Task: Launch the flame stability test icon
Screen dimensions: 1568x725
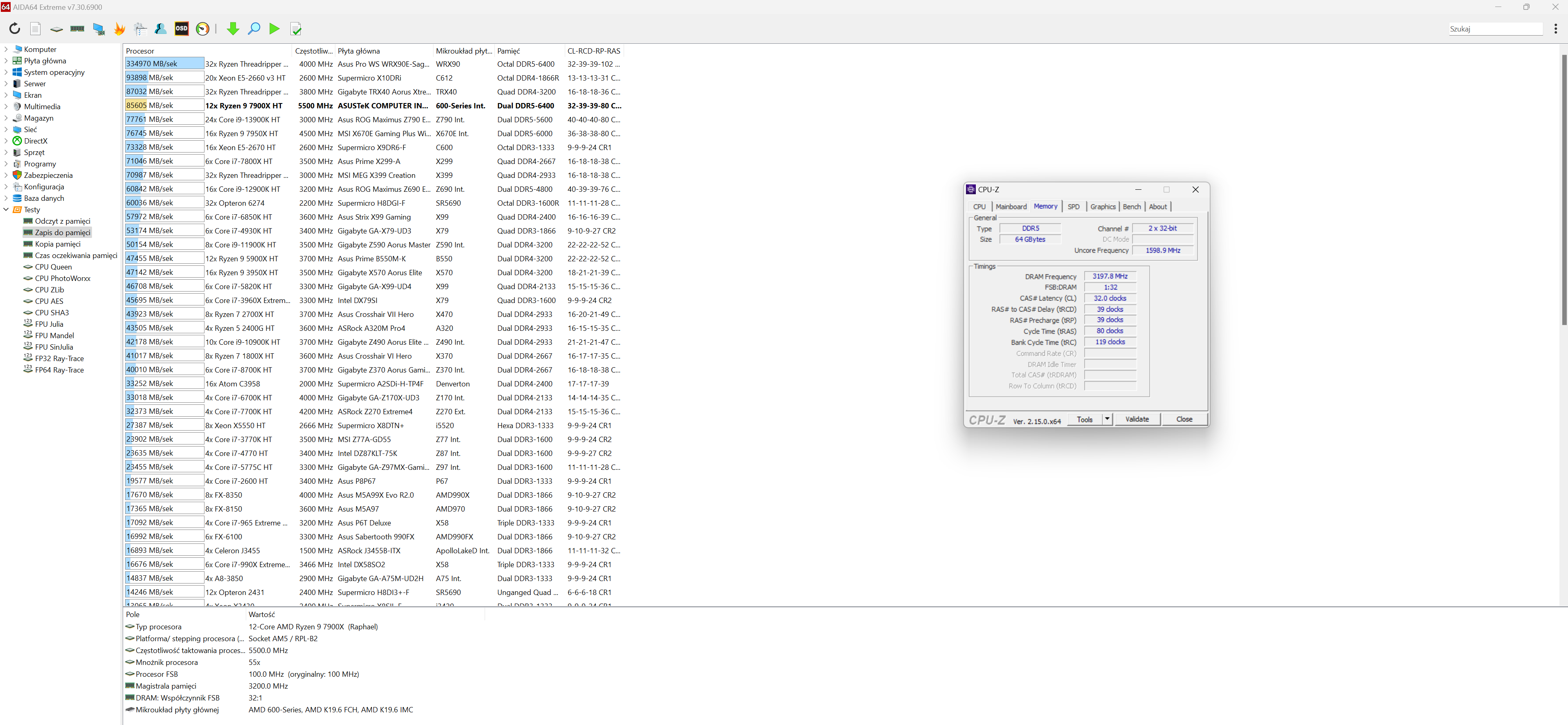Action: 119,29
